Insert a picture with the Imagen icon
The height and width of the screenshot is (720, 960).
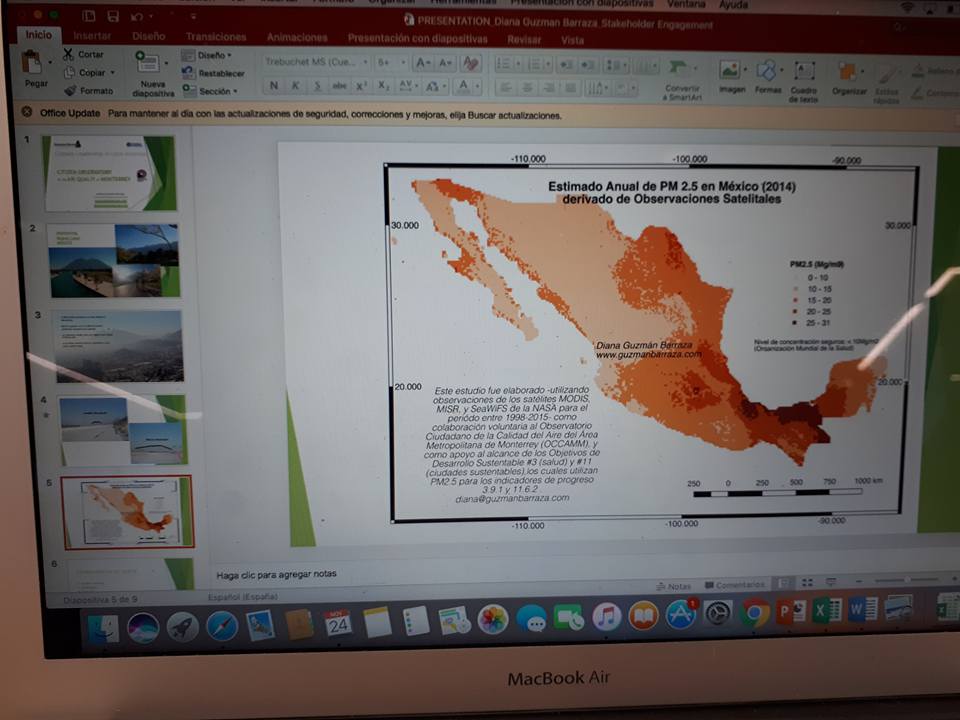coord(729,70)
